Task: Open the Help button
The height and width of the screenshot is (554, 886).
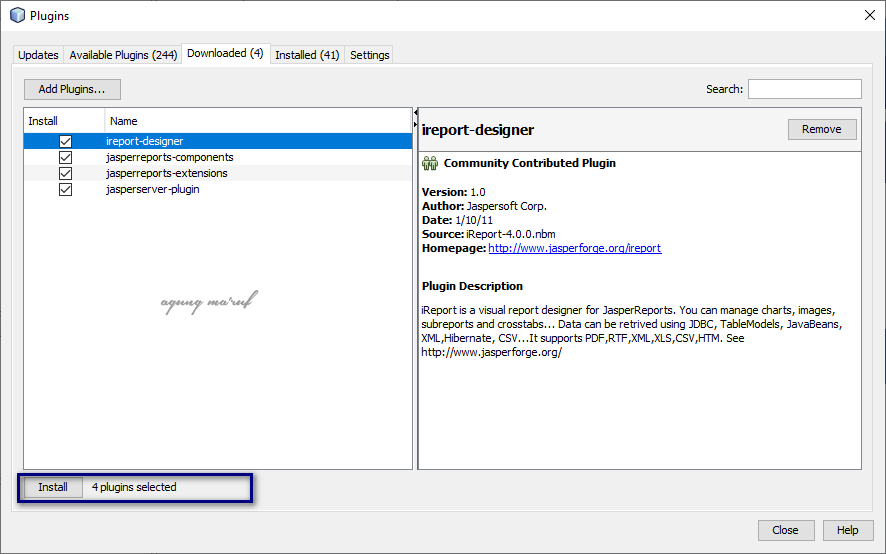Action: pyautogui.click(x=848, y=530)
